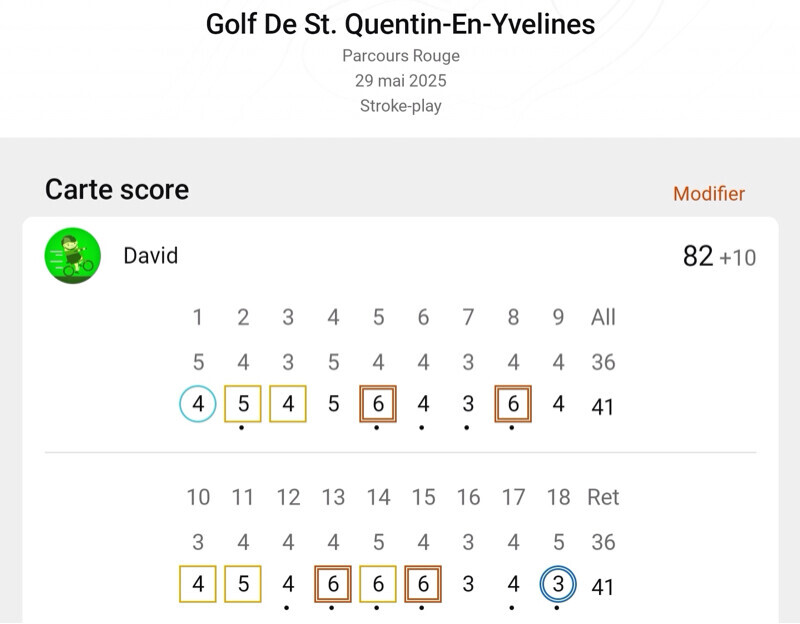The width and height of the screenshot is (800, 624).
Task: Select the circled birdie score on hole 1
Action: (198, 405)
